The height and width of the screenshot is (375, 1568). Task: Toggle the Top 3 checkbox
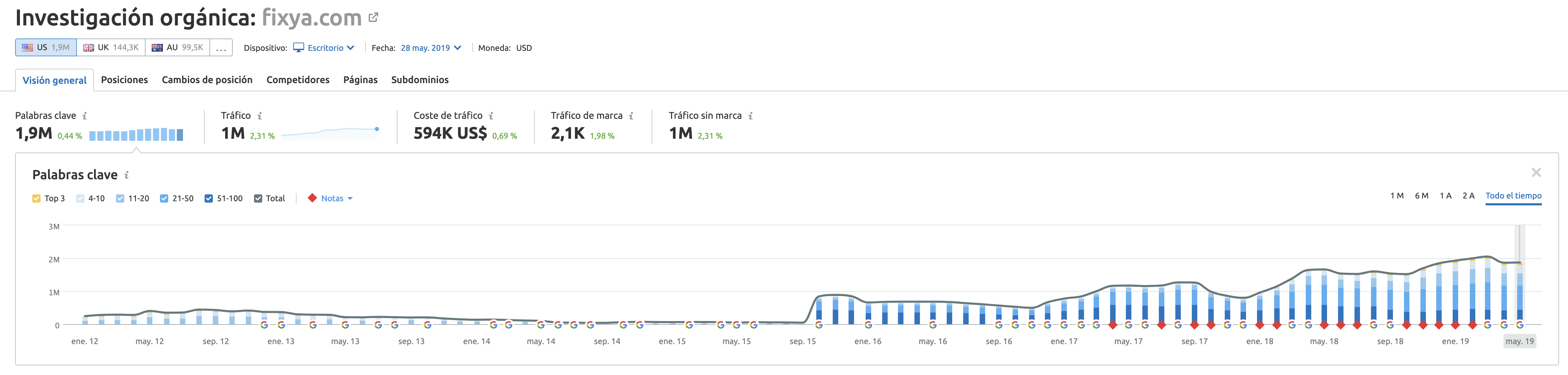(36, 198)
